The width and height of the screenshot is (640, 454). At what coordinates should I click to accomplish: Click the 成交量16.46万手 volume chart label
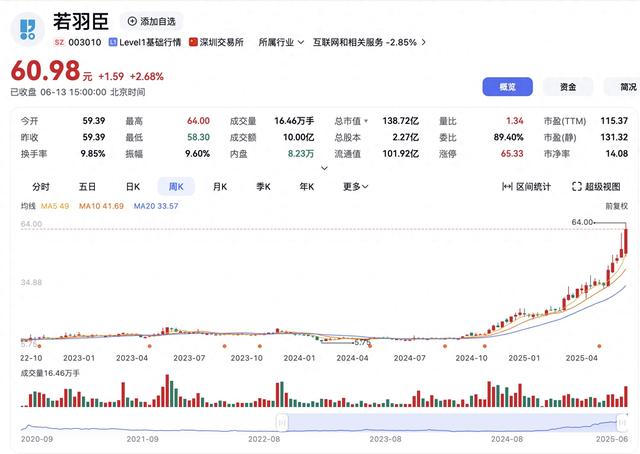[x=50, y=373]
